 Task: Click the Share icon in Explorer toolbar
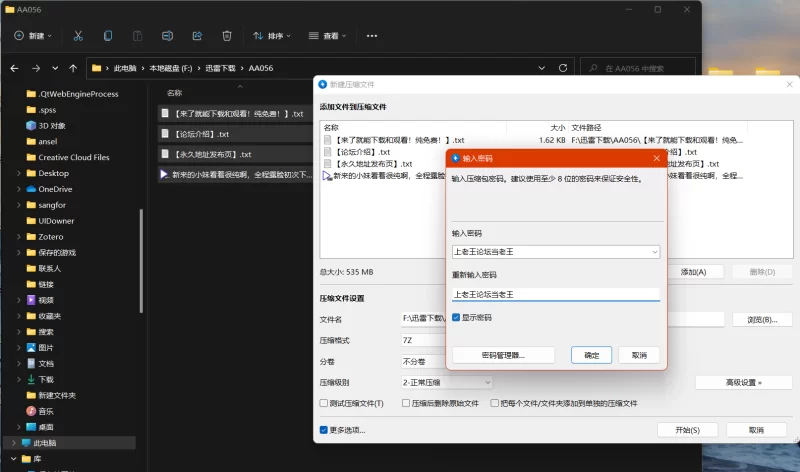[197, 36]
